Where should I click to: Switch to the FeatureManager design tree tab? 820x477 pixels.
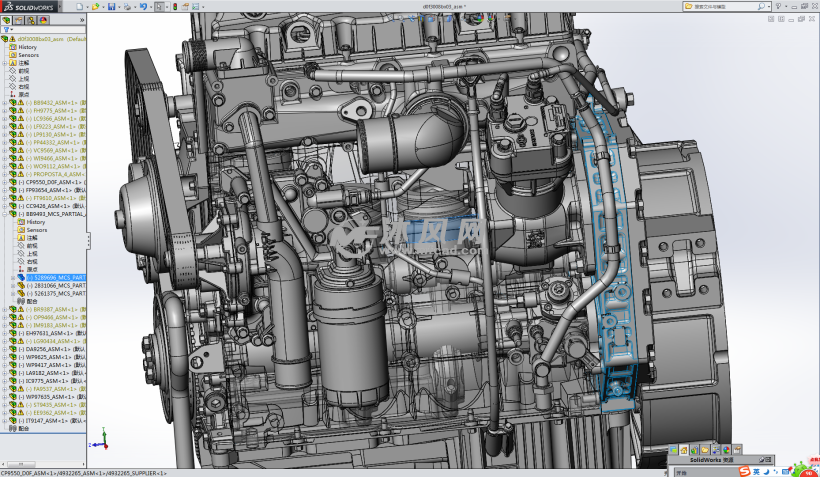[8, 19]
